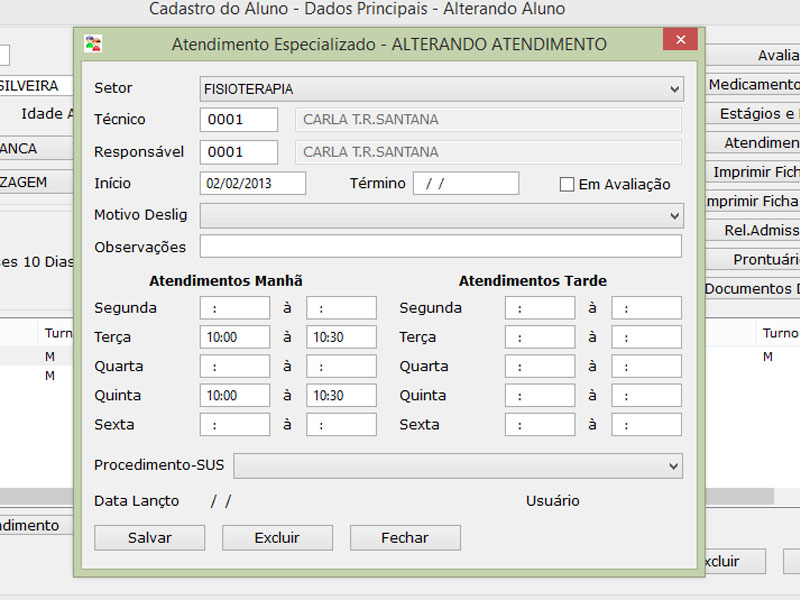Click the Responsável code field
This screenshot has height=600, width=800.
tap(239, 152)
